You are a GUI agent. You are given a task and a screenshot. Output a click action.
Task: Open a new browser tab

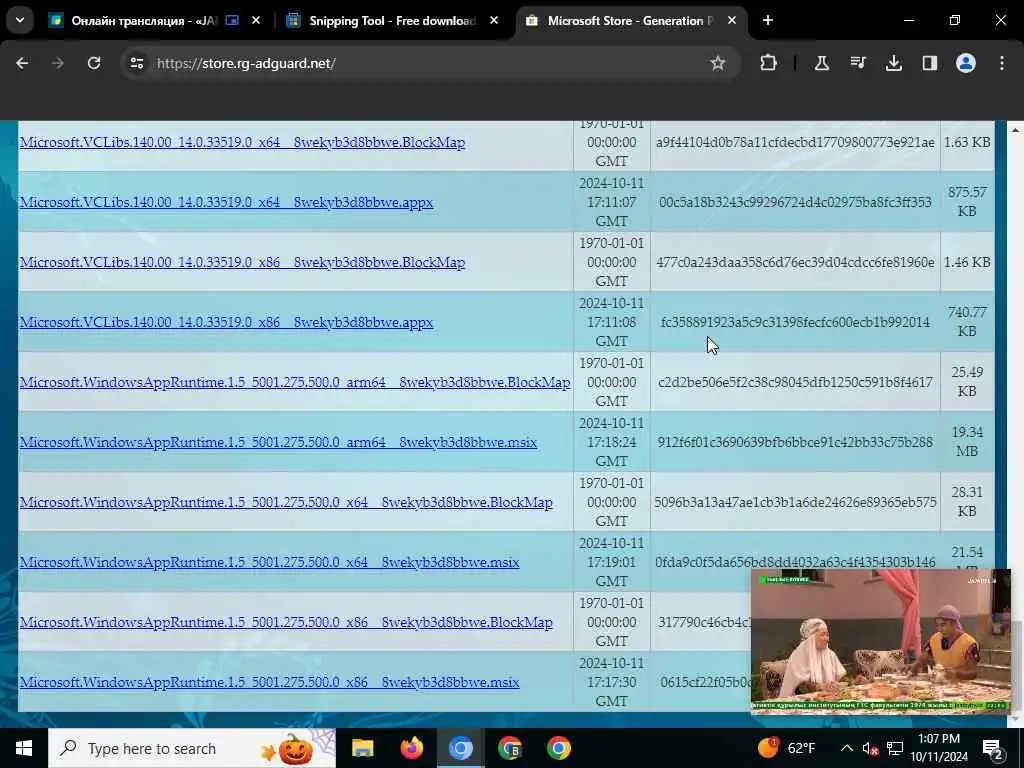click(768, 21)
